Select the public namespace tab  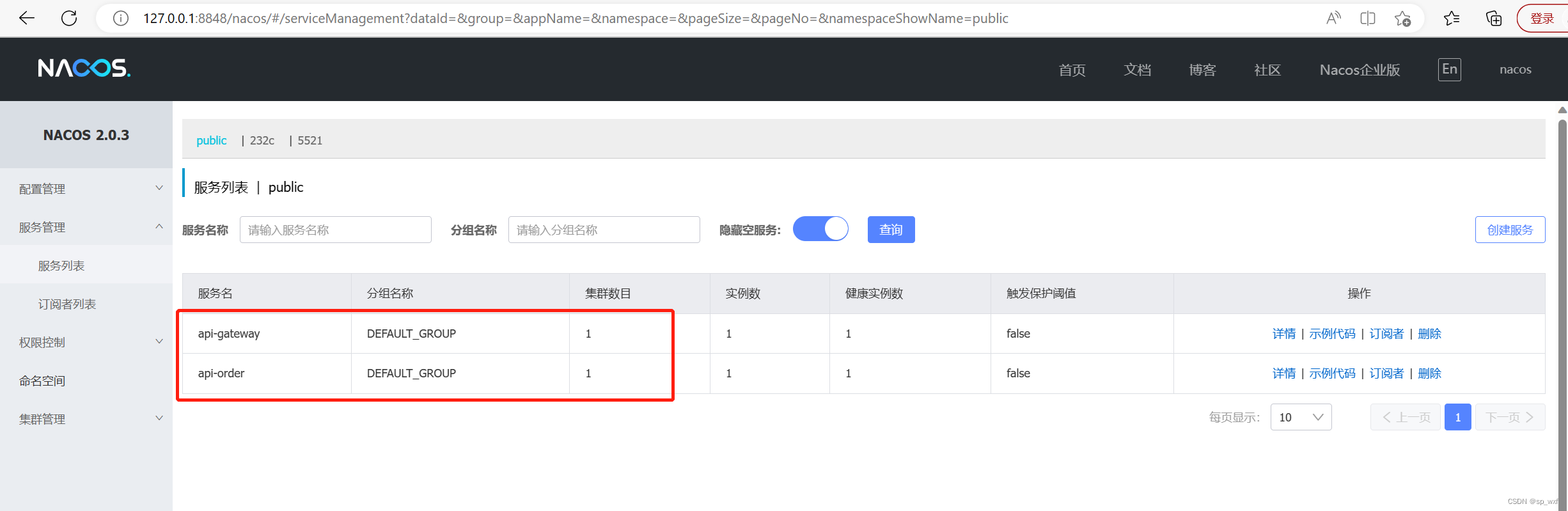[x=211, y=140]
